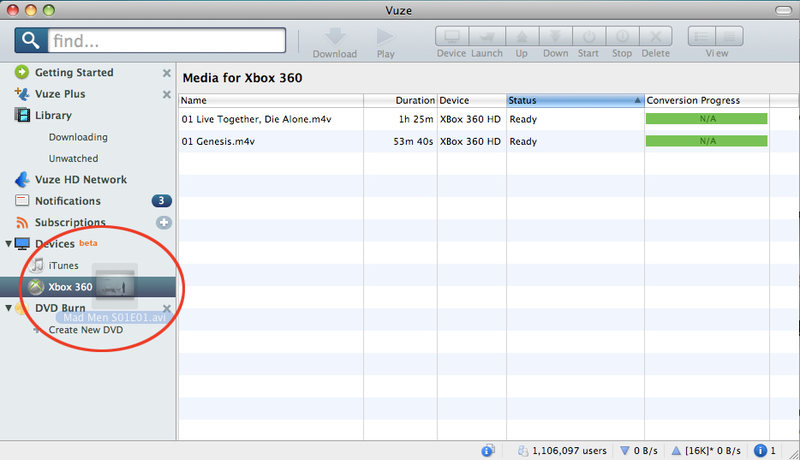Open Vuze HD Network
Image resolution: width=800 pixels, height=460 pixels.
tap(81, 180)
